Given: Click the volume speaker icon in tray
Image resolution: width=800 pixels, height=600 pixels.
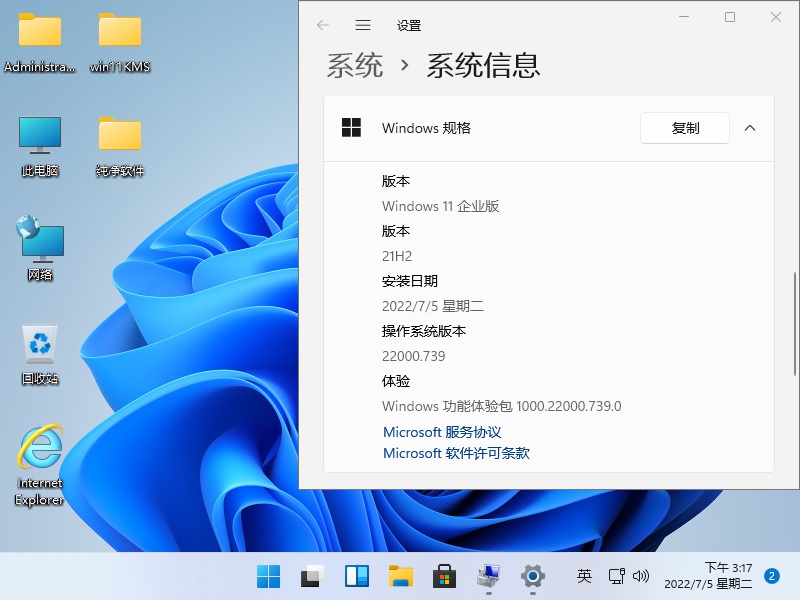Looking at the screenshot, I should point(641,576).
